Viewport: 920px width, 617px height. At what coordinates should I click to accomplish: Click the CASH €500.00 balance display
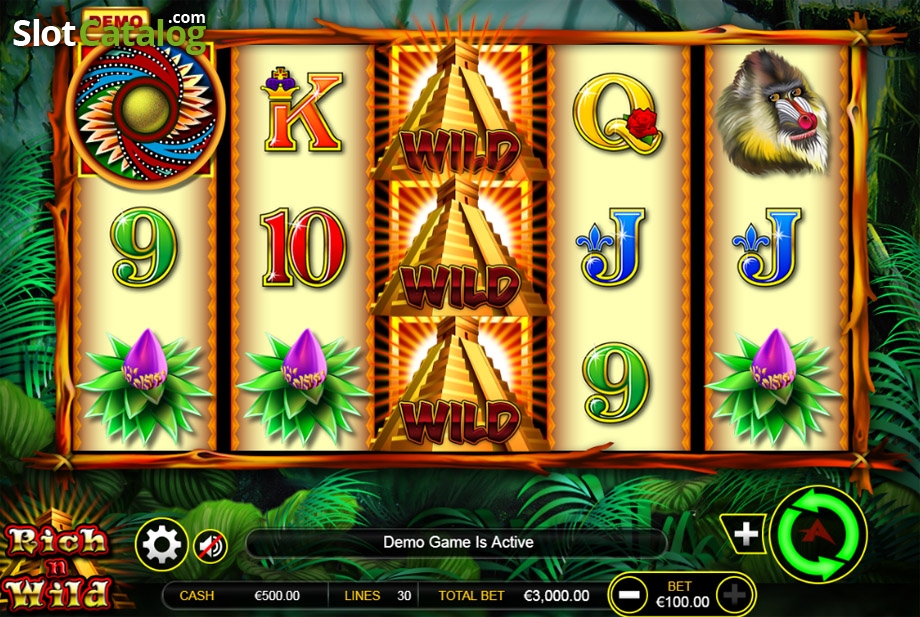(x=245, y=596)
